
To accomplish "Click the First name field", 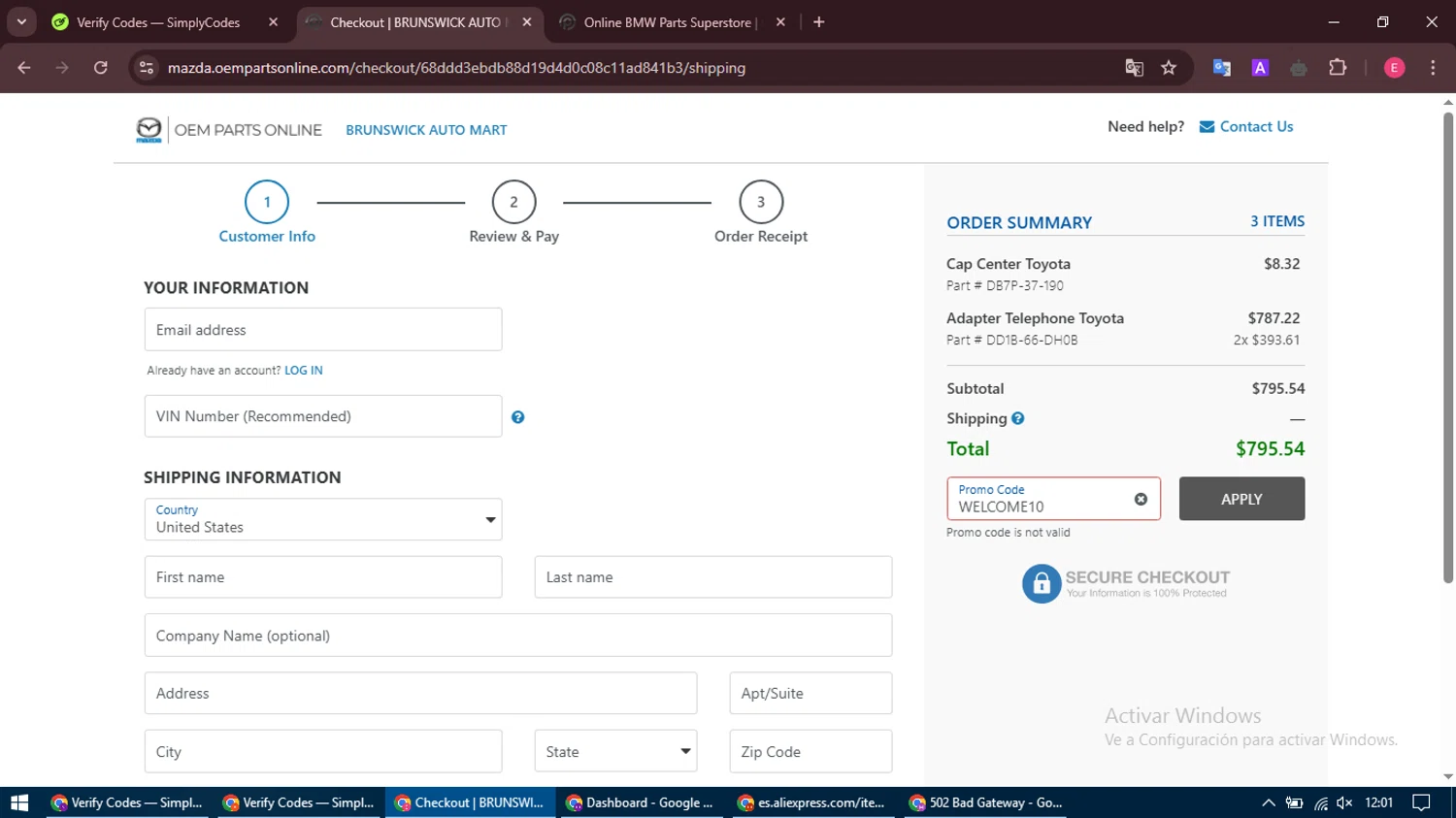I will 323,577.
